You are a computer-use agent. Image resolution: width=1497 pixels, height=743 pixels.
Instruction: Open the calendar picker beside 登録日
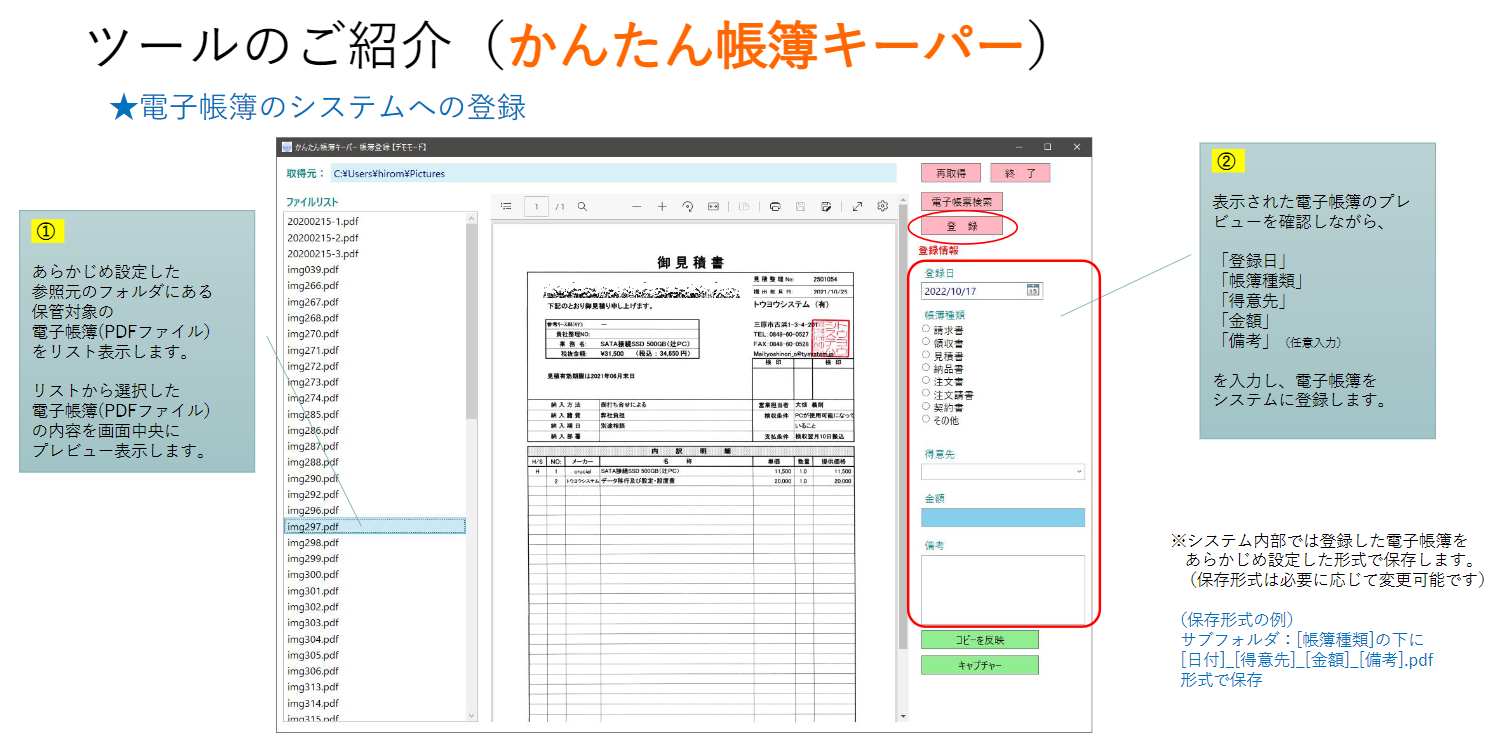click(x=1033, y=290)
